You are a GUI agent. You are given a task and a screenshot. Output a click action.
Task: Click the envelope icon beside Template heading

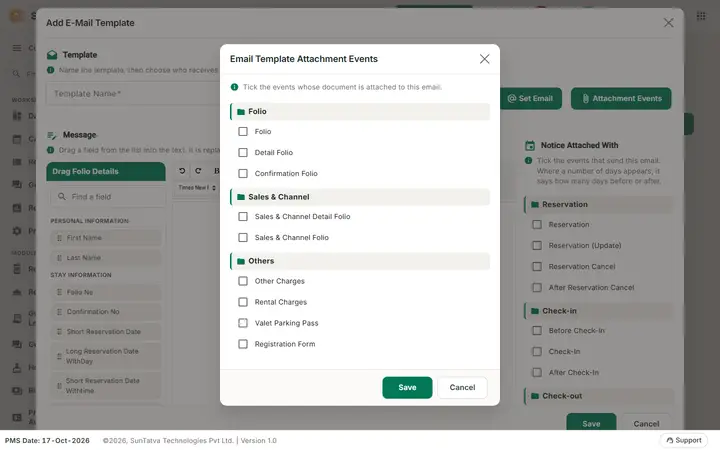52,55
